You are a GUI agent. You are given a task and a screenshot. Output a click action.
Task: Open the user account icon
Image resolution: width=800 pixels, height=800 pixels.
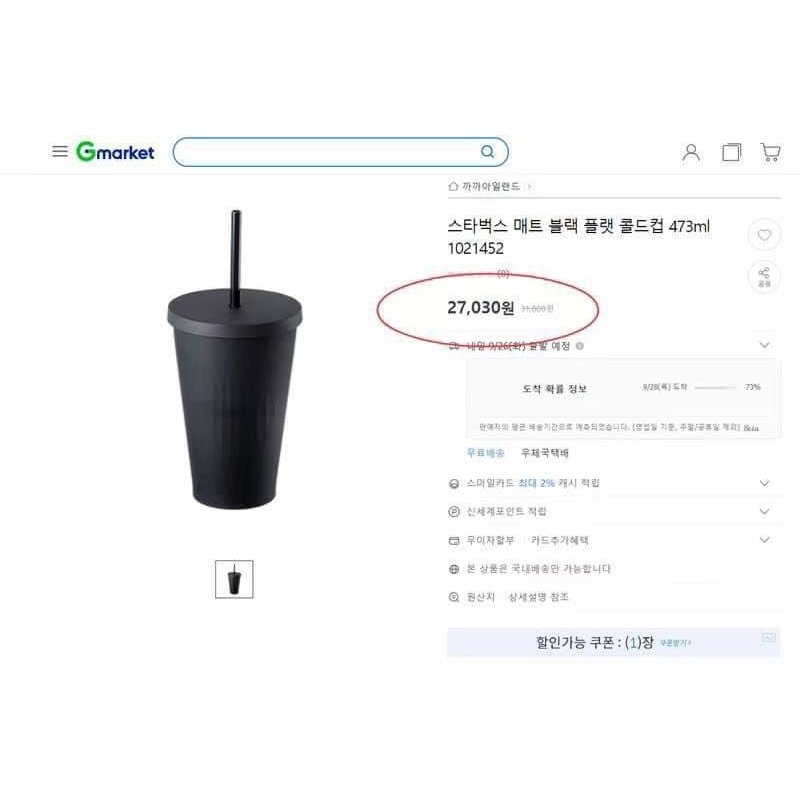pos(691,152)
